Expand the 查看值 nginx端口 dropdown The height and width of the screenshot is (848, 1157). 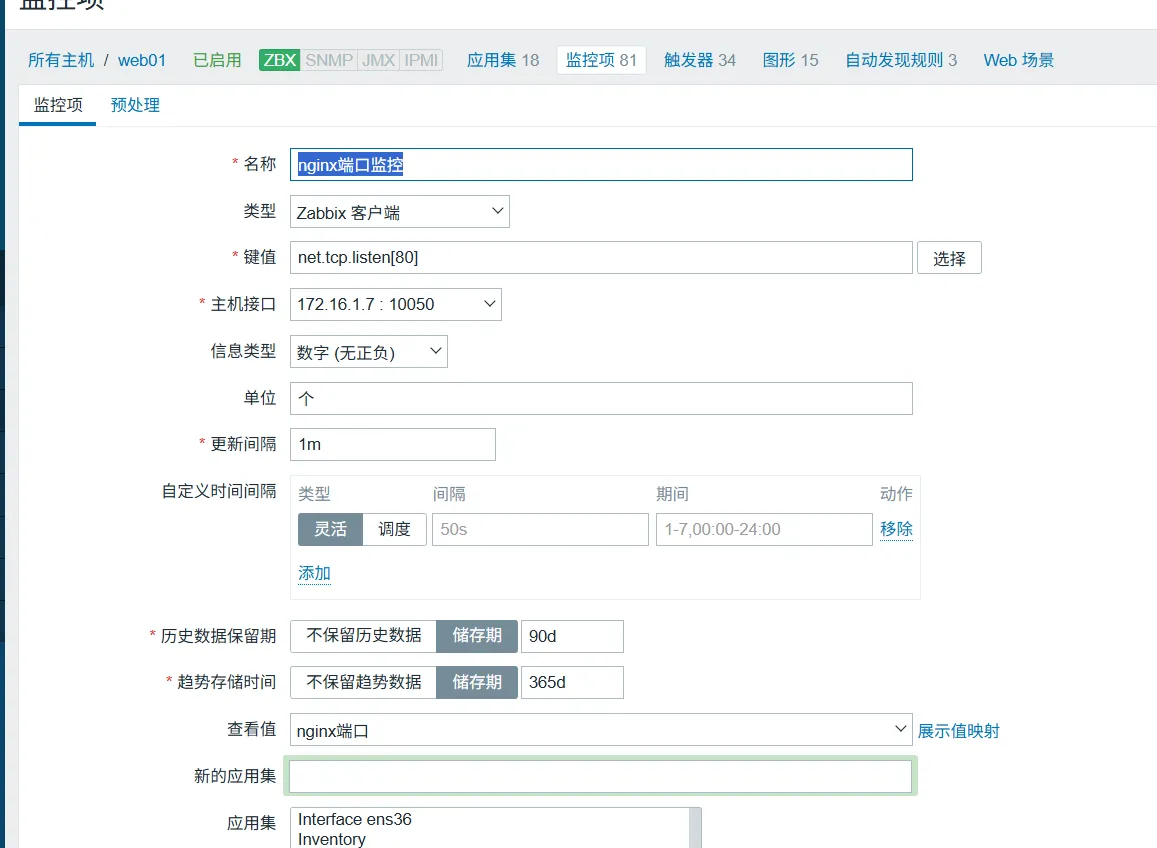600,730
